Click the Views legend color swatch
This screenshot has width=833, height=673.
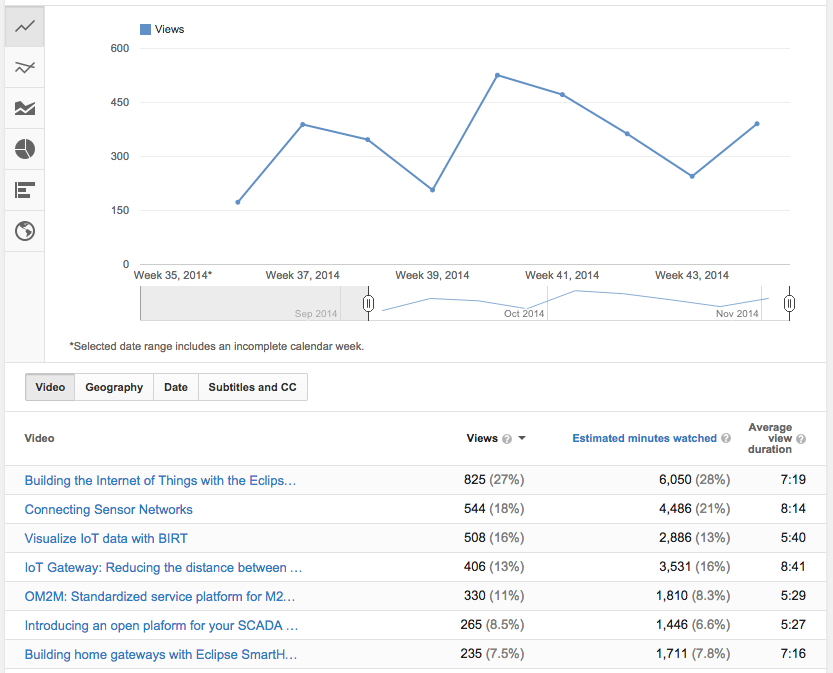click(x=145, y=29)
